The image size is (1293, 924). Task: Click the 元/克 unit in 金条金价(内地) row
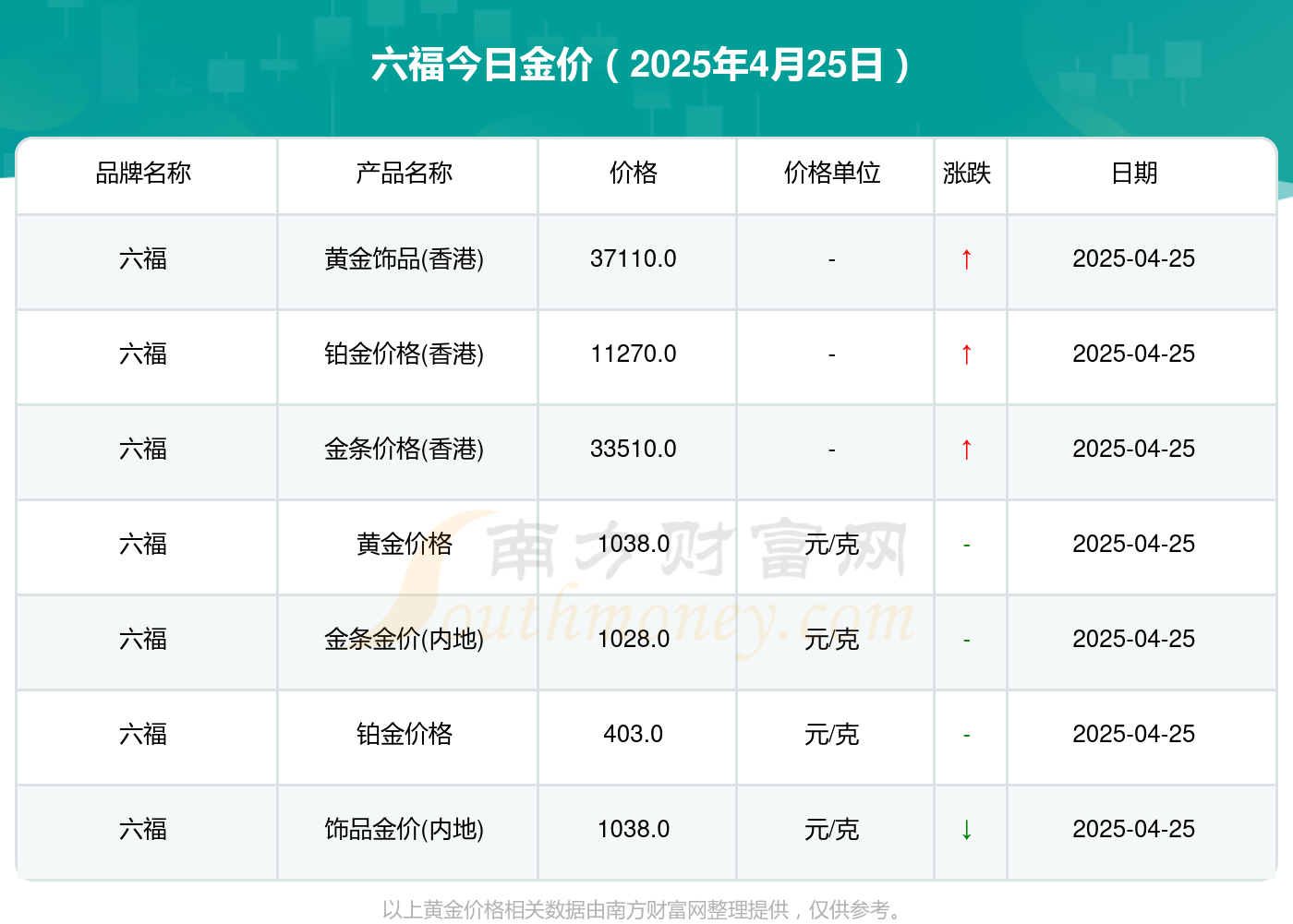point(832,639)
